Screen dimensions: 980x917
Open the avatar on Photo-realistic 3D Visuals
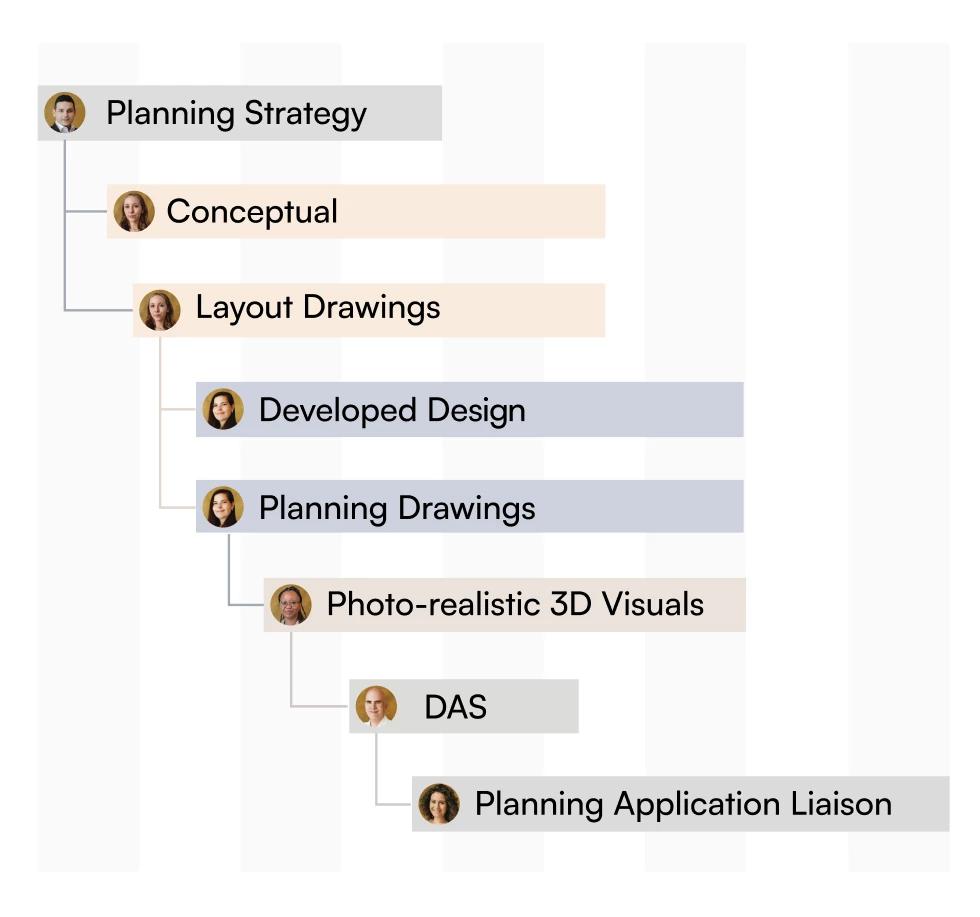(x=291, y=605)
